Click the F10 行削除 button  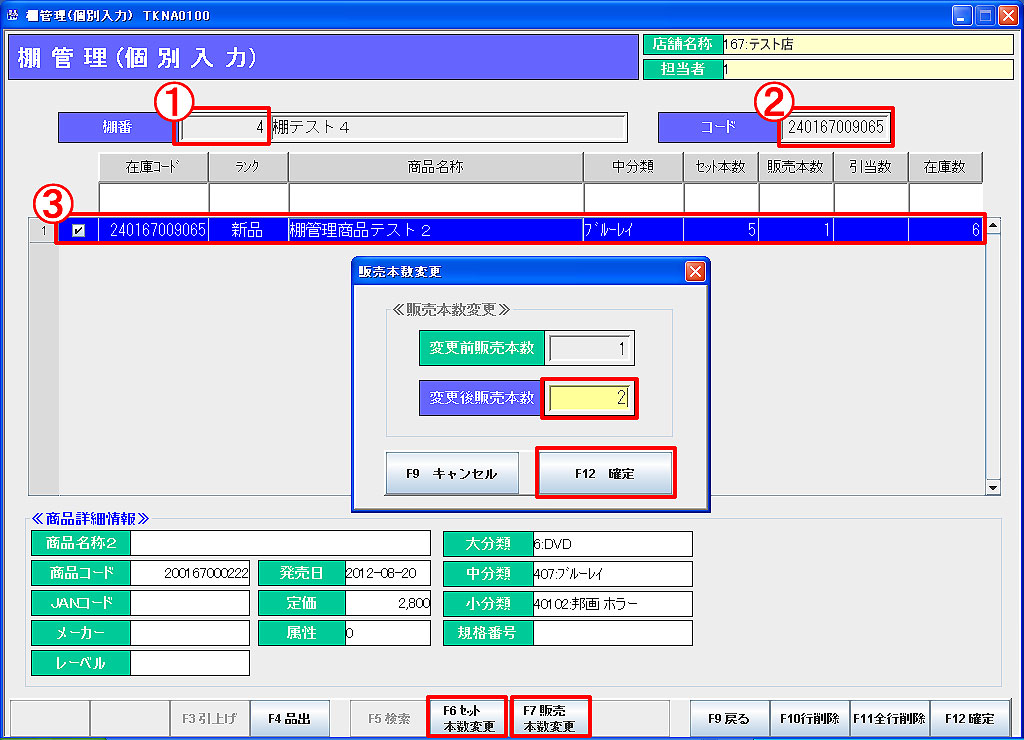pyautogui.click(x=809, y=718)
